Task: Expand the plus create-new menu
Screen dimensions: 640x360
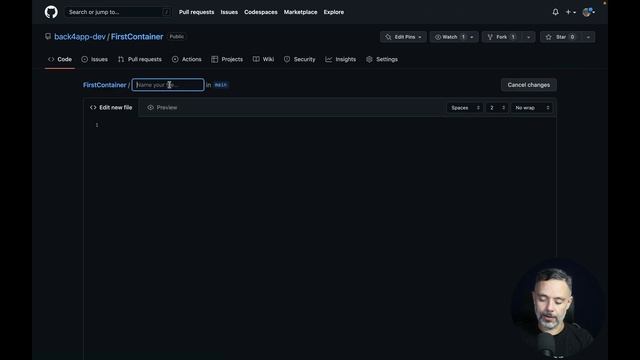Action: tap(571, 12)
